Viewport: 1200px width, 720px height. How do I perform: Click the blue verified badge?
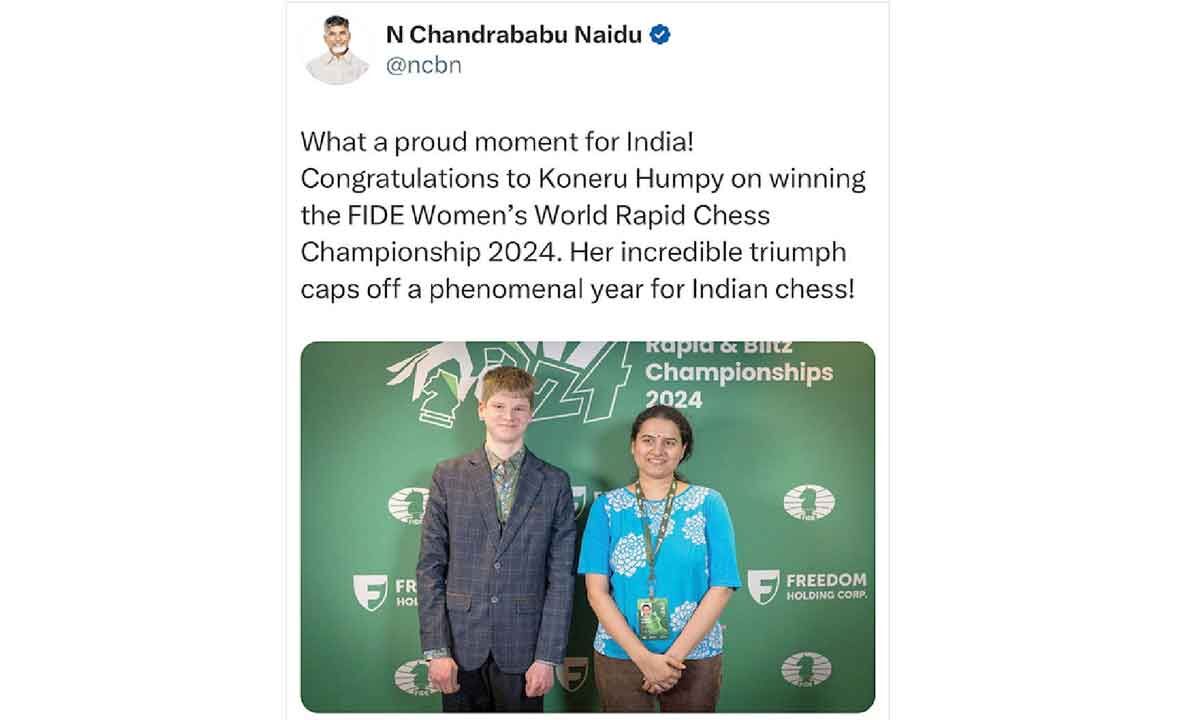pos(661,35)
